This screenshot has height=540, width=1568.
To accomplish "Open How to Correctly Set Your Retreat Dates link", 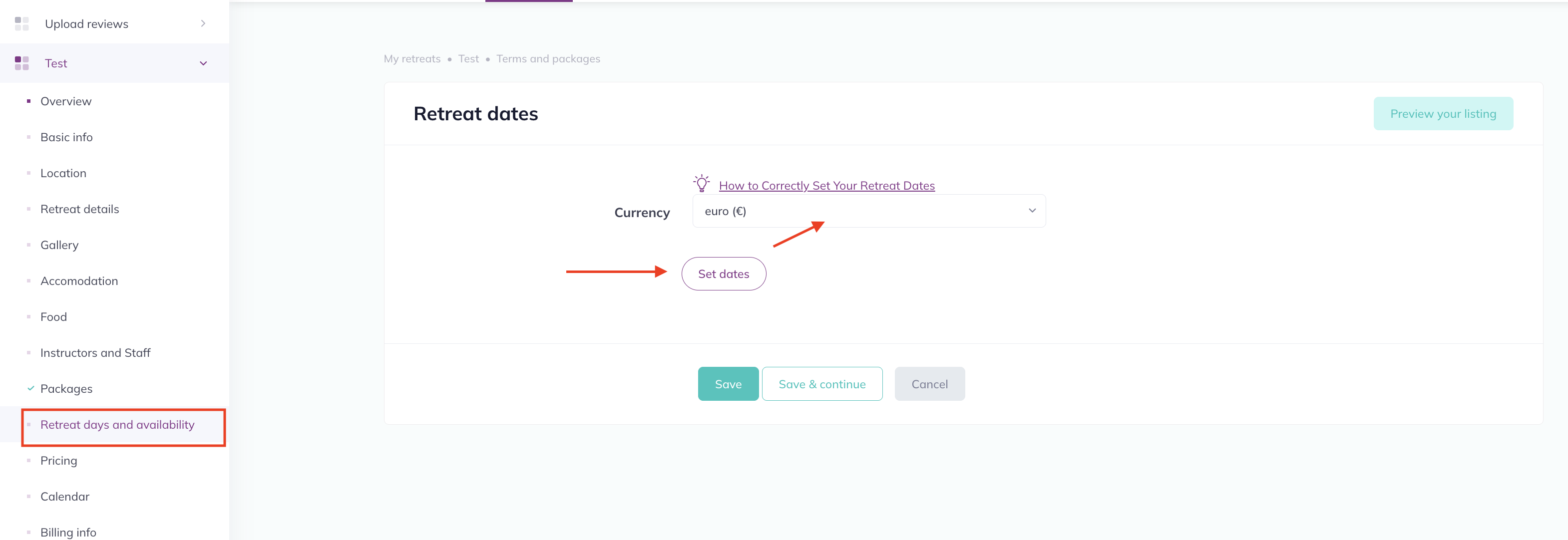I will coord(826,186).
